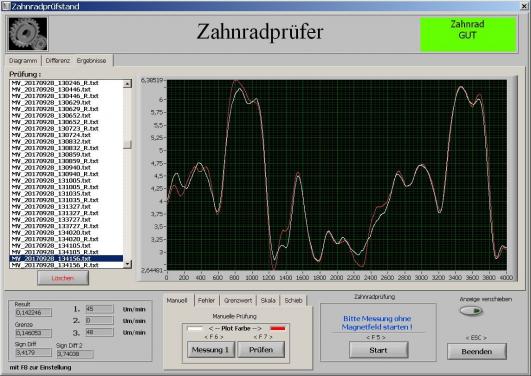
Task: Select the Diagramm tab
Action: click(23, 61)
